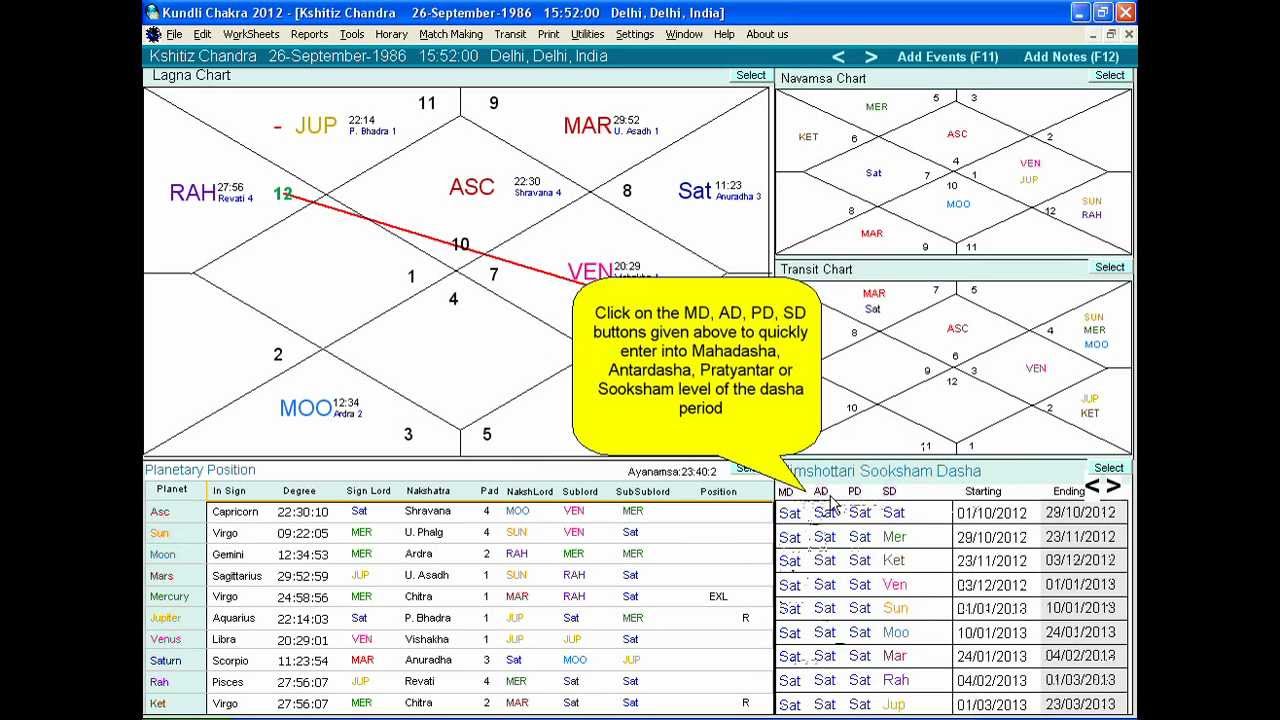This screenshot has height=720, width=1280.
Task: Open the Settings menu
Action: [x=635, y=34]
